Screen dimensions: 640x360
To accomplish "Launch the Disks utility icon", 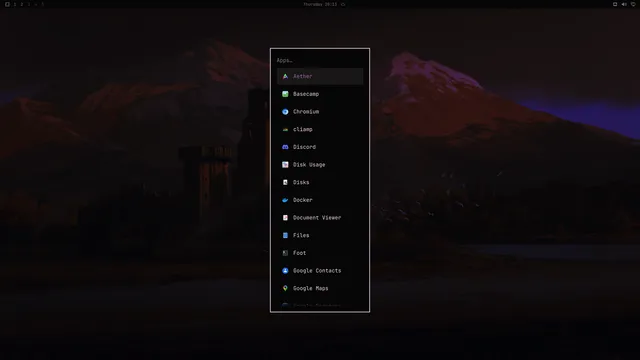I will coord(285,182).
